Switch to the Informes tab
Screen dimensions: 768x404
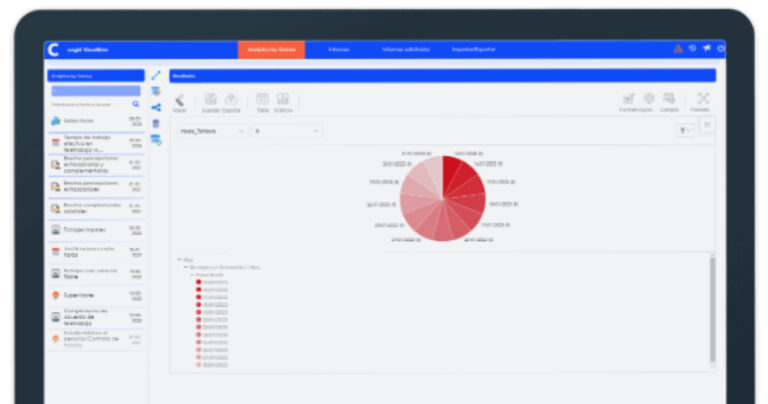point(338,49)
